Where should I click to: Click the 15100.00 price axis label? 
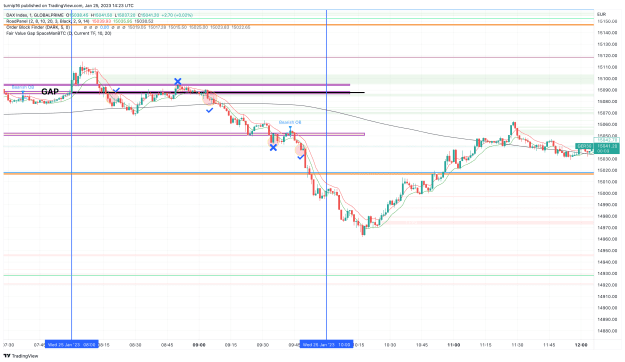[607, 79]
